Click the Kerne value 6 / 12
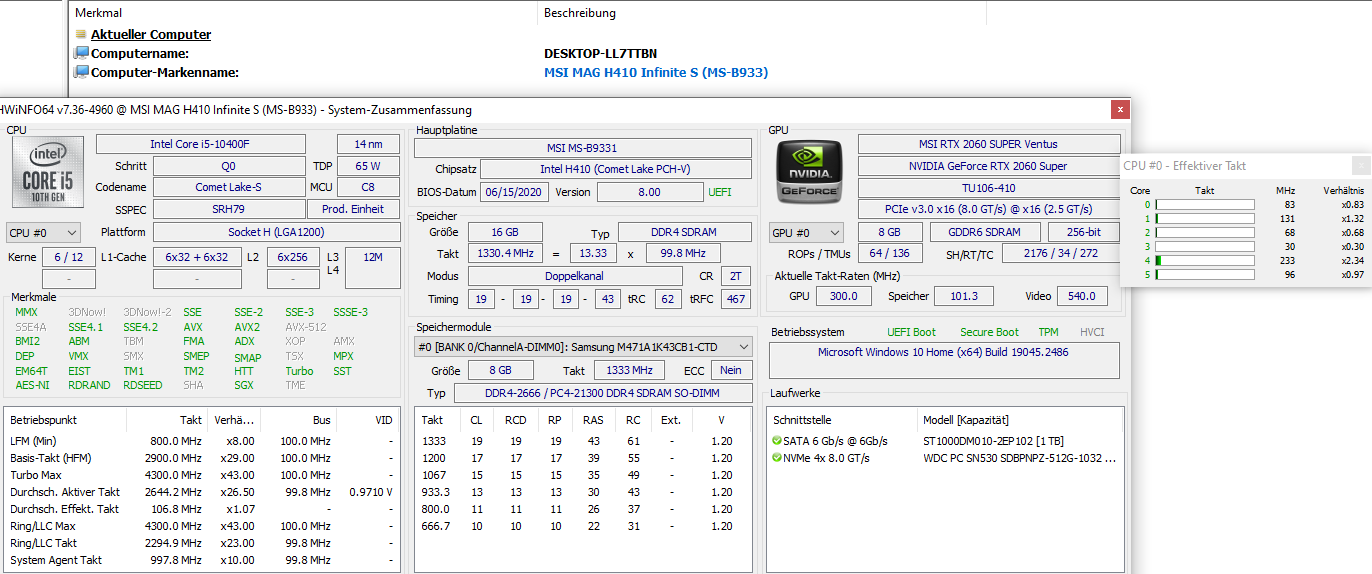The width and height of the screenshot is (1372, 574). pos(69,257)
